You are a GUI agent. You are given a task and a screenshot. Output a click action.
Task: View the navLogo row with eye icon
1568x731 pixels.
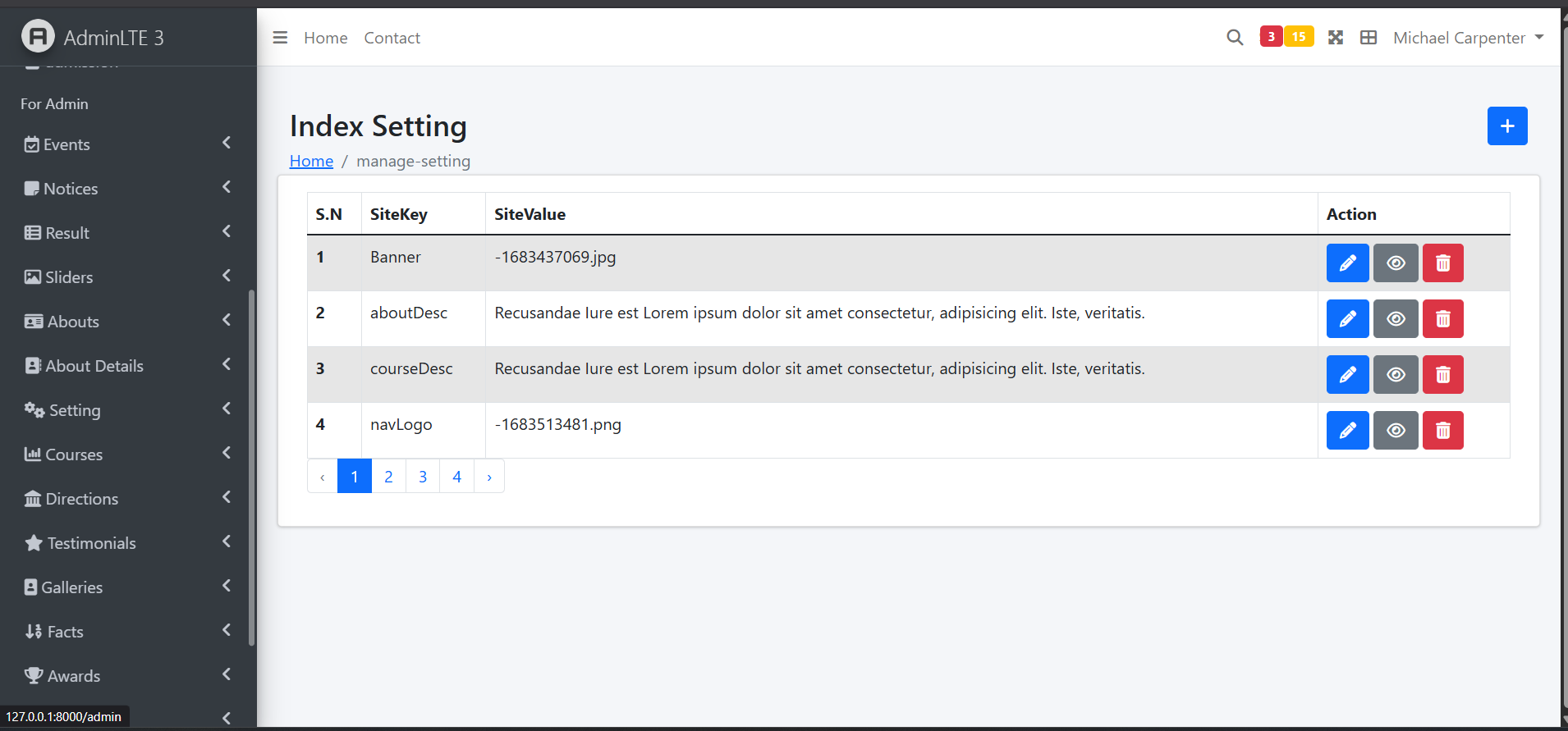tap(1396, 431)
